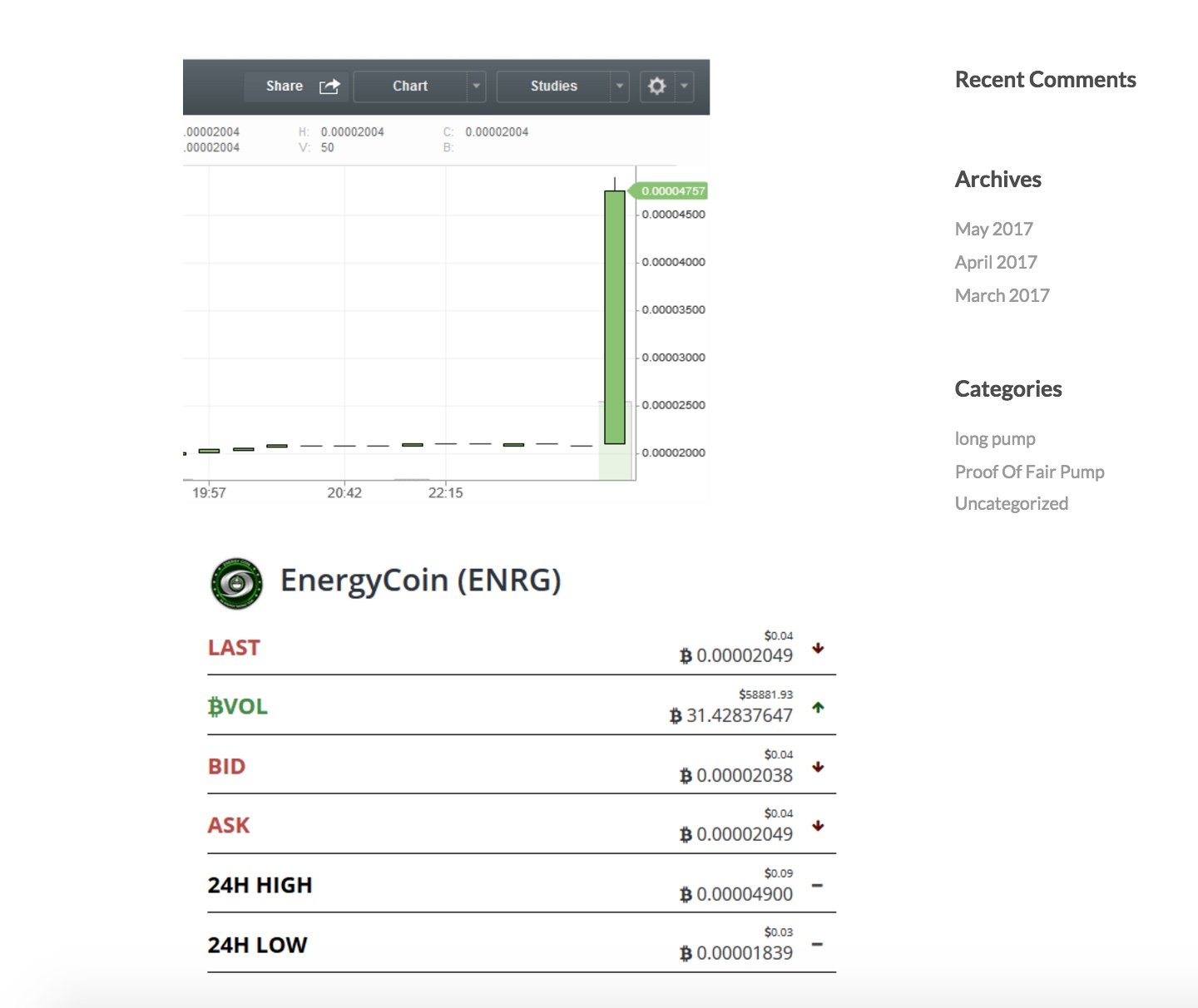1198x1008 pixels.
Task: Click the red down arrow in LAST row
Action: tap(818, 648)
